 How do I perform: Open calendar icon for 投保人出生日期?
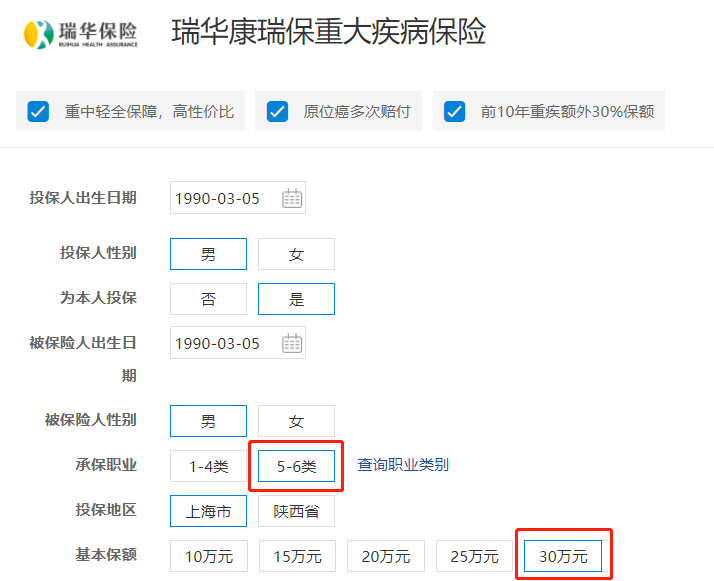292,198
